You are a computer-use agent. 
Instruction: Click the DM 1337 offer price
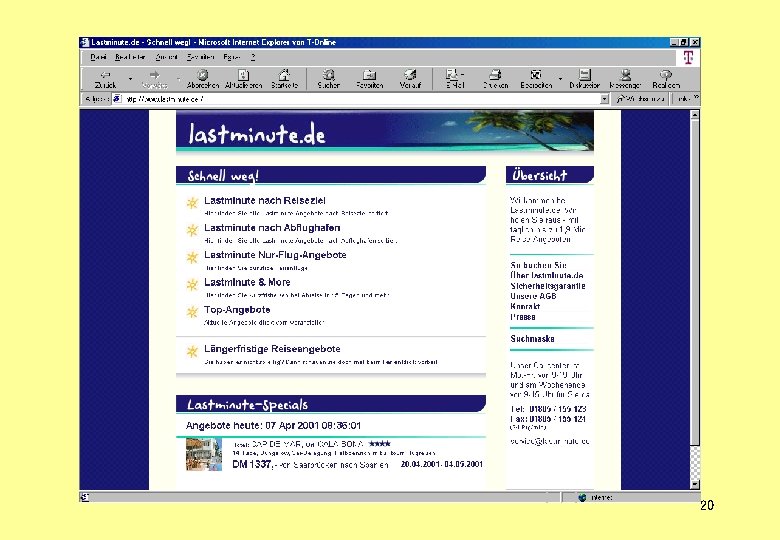click(x=253, y=464)
